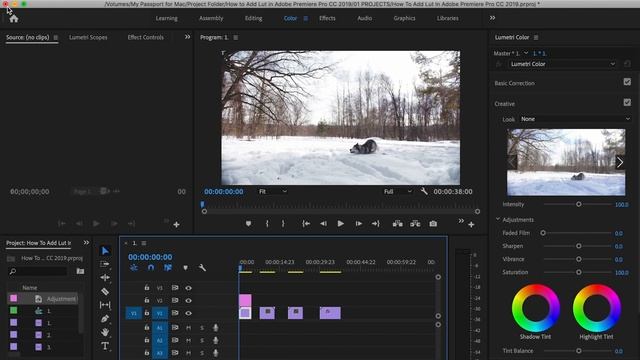Click the Shadow Tint color wheel
Viewport: 640px width, 360px height.
[x=536, y=308]
